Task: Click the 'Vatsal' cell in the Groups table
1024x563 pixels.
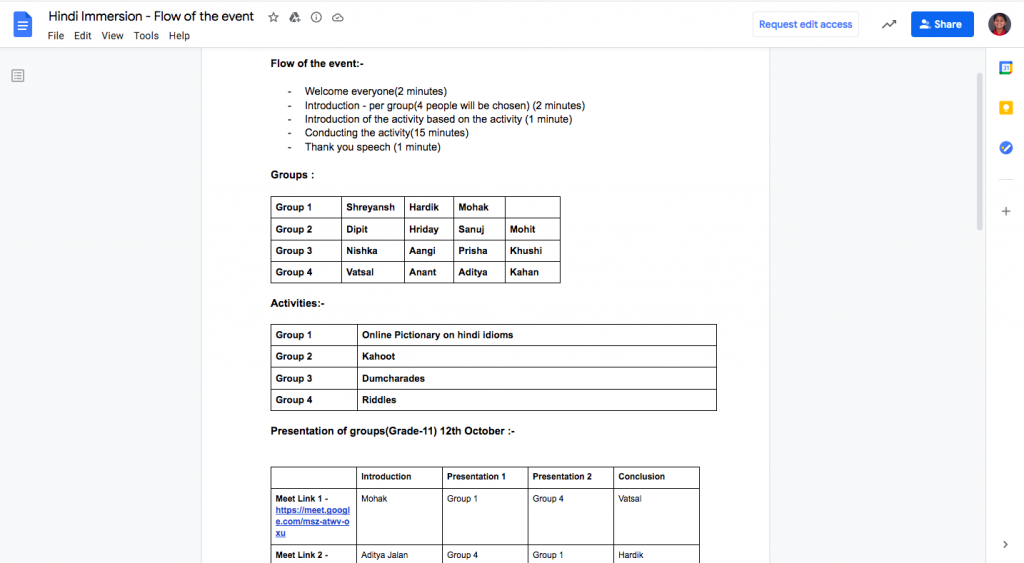Action: (x=372, y=272)
